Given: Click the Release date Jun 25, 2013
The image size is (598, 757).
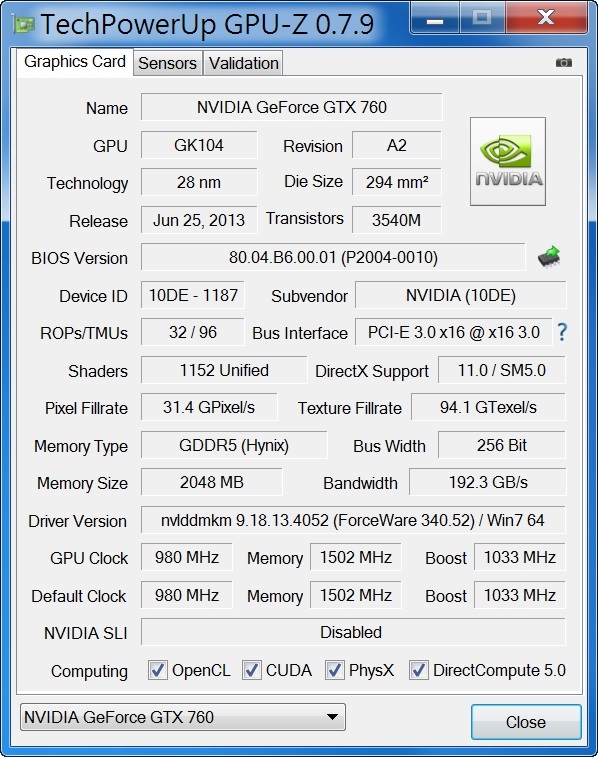Looking at the screenshot, I should (x=199, y=220).
